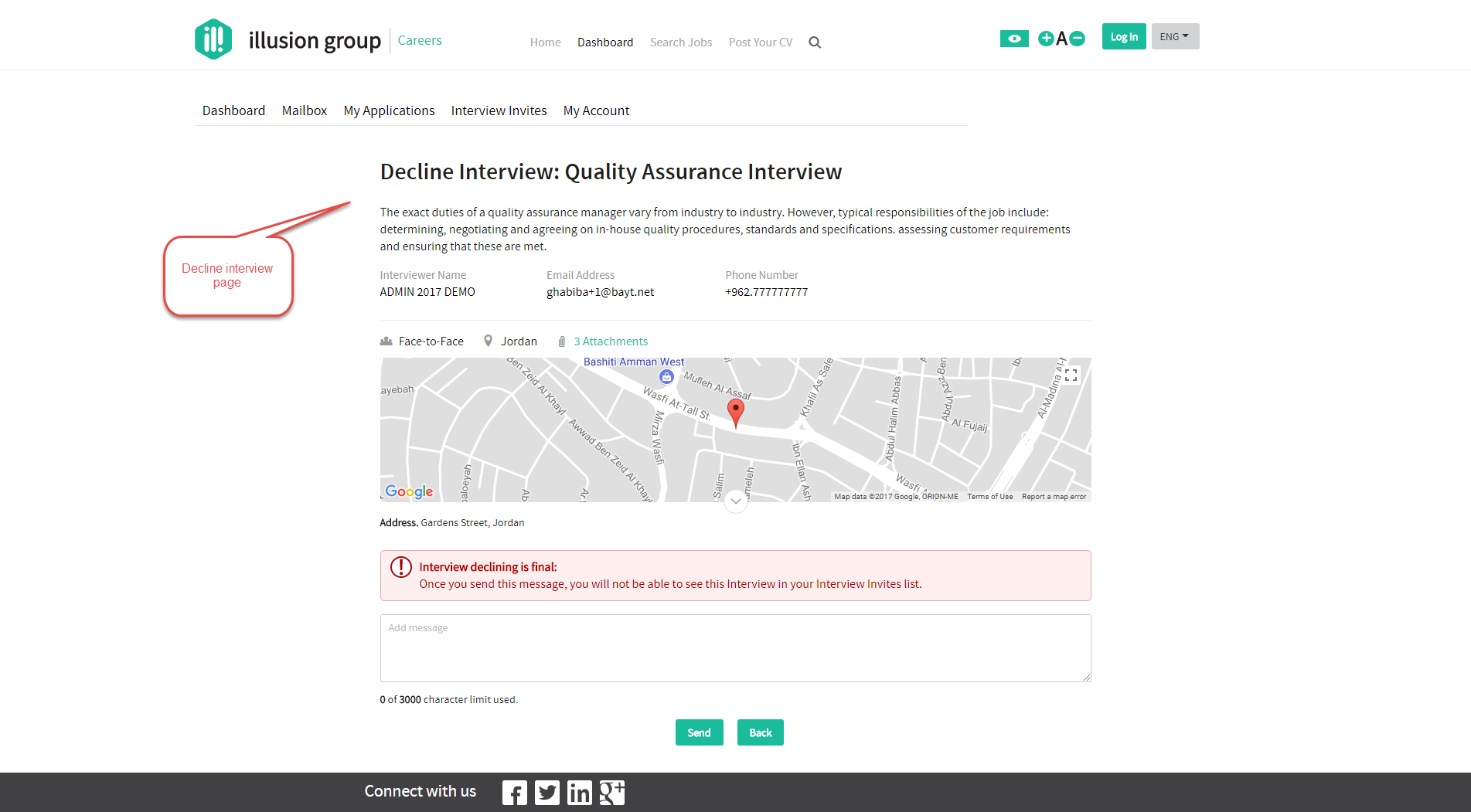Open the ENG language dropdown

pos(1175,36)
